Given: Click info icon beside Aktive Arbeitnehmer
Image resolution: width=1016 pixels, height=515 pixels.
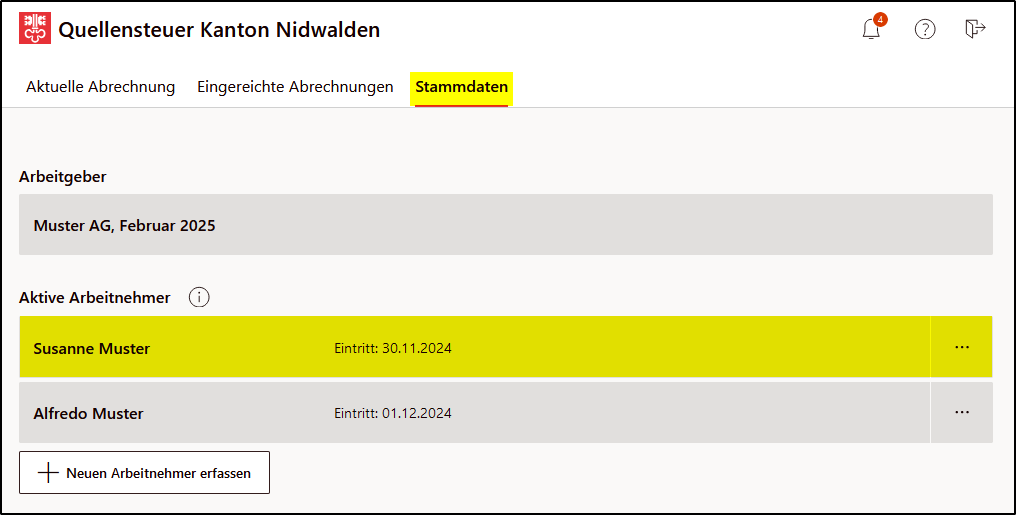Looking at the screenshot, I should tap(199, 297).
